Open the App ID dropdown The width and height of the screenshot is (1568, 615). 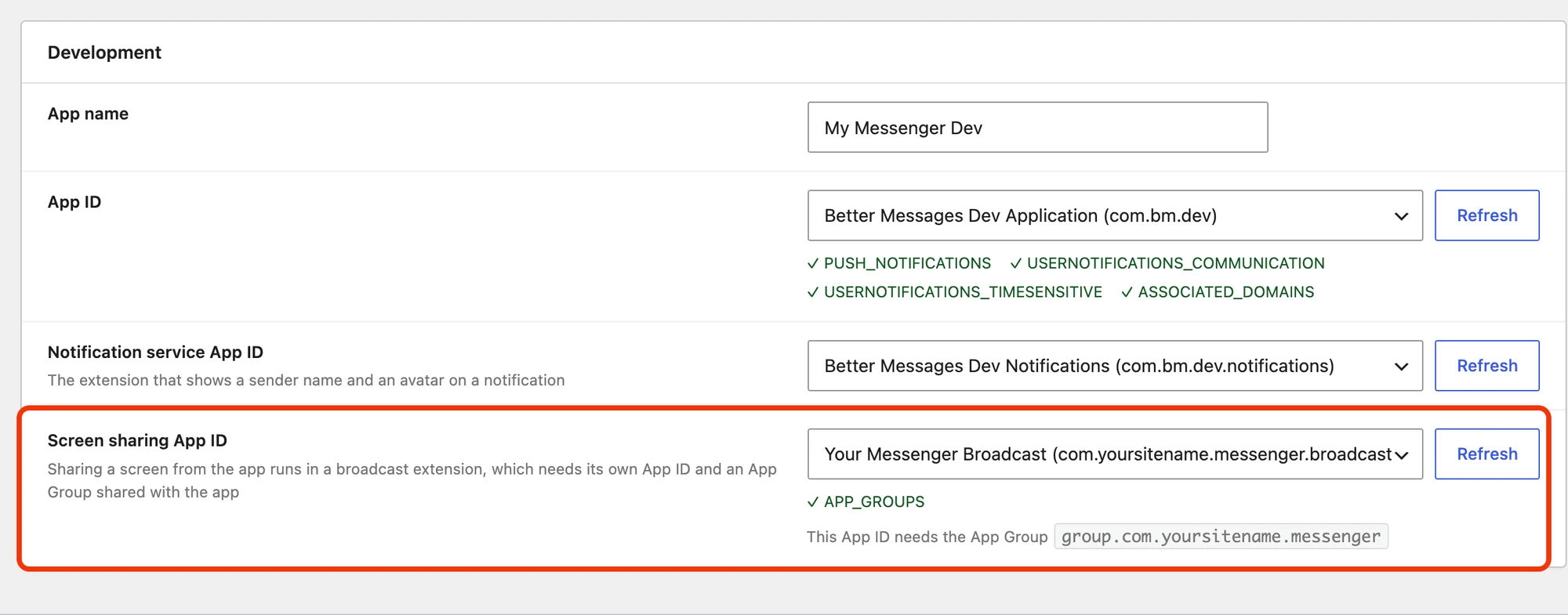pos(1115,215)
